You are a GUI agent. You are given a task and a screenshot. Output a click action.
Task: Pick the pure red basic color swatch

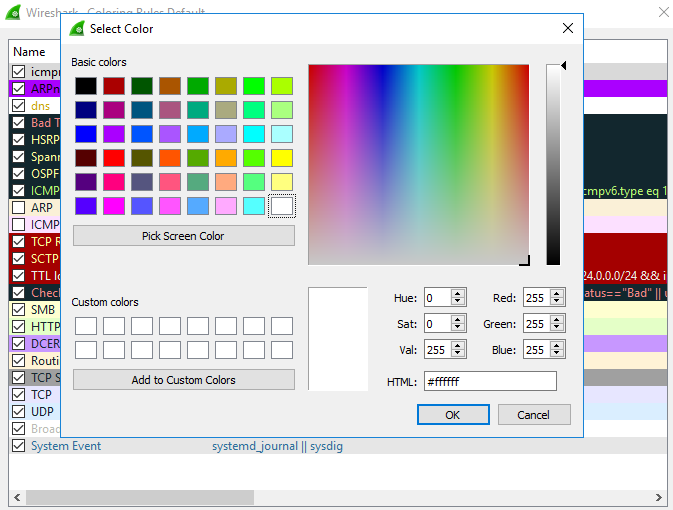pyautogui.click(x=114, y=158)
